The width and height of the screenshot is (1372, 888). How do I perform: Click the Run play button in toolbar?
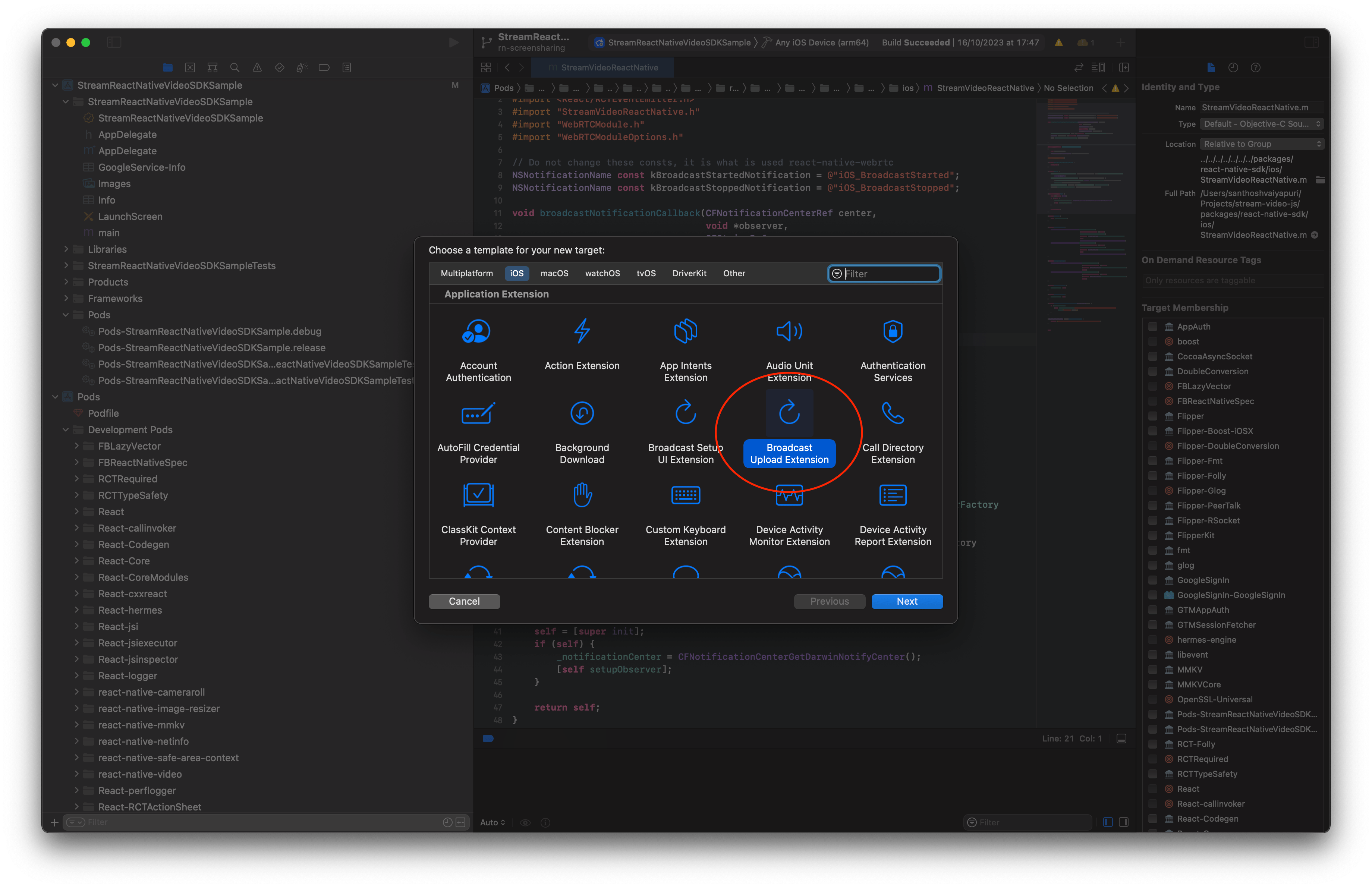454,42
